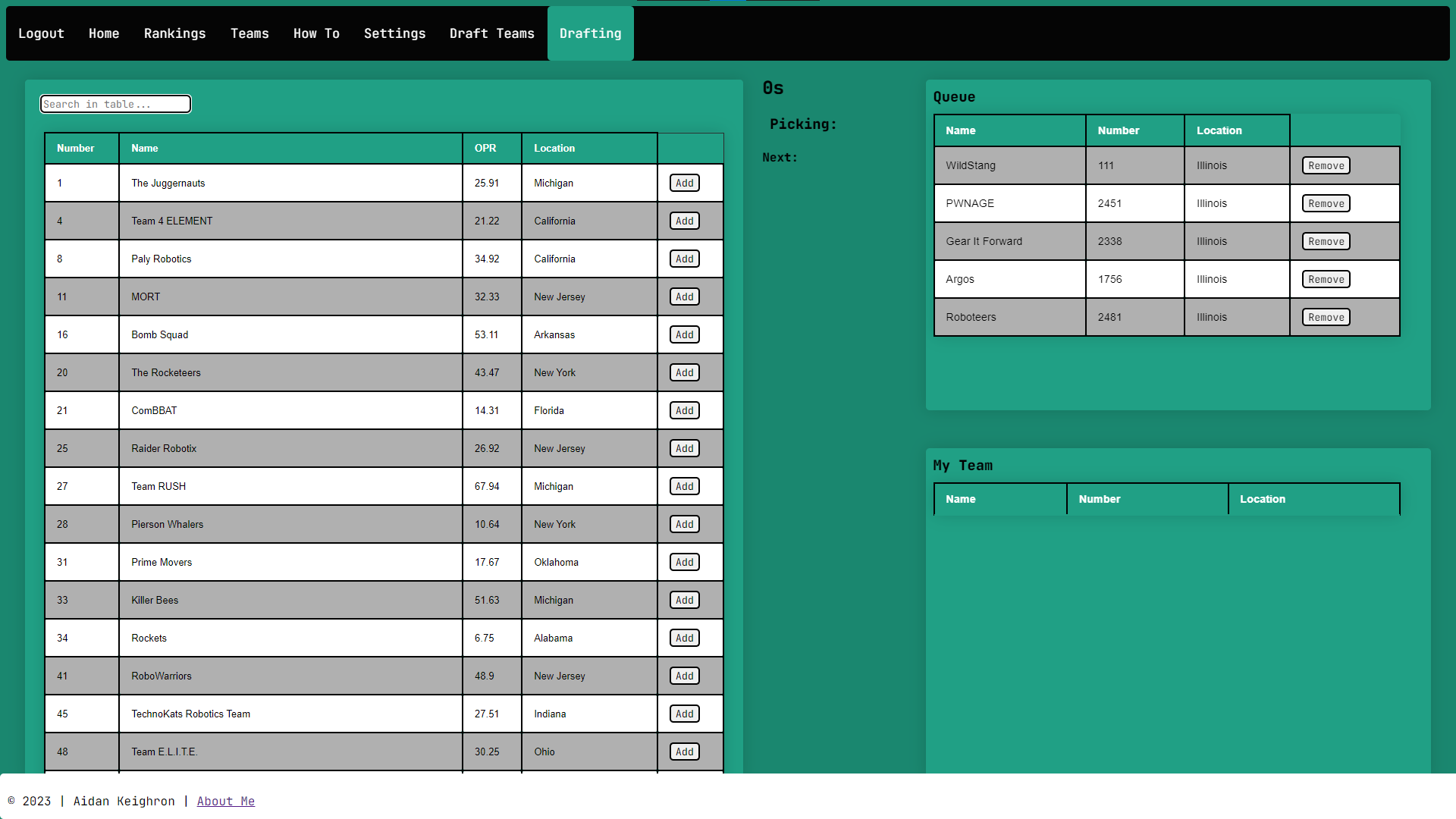Click the My Team Number header
1456x819 pixels.
click(1147, 499)
